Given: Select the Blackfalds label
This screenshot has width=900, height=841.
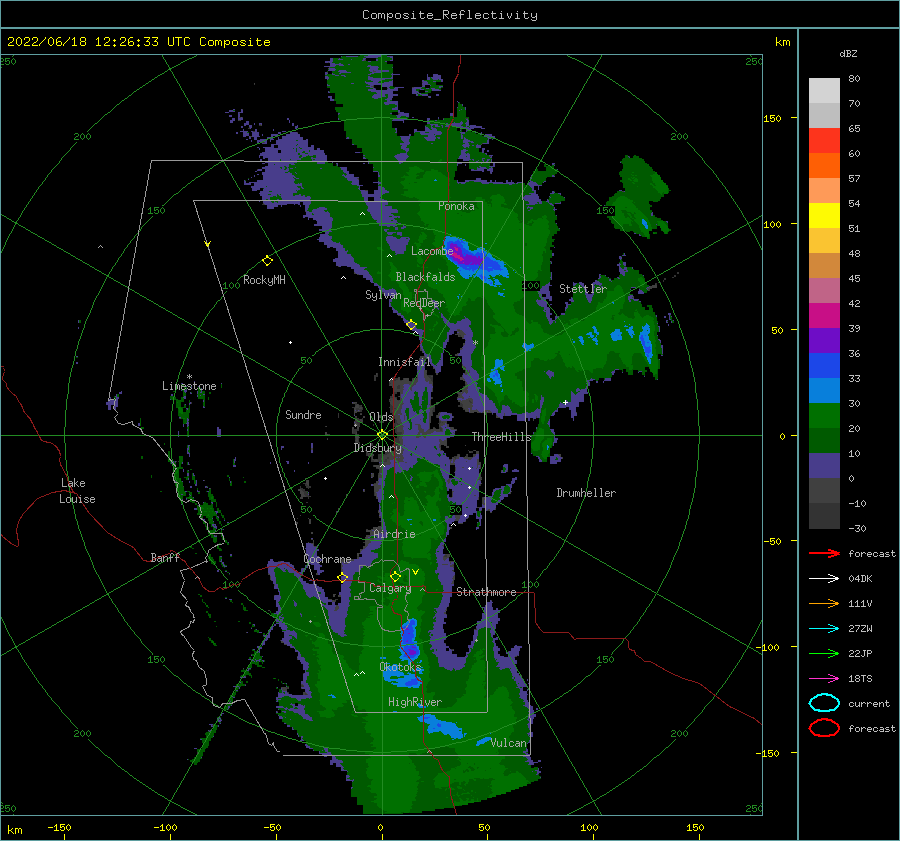Looking at the screenshot, I should [425, 277].
